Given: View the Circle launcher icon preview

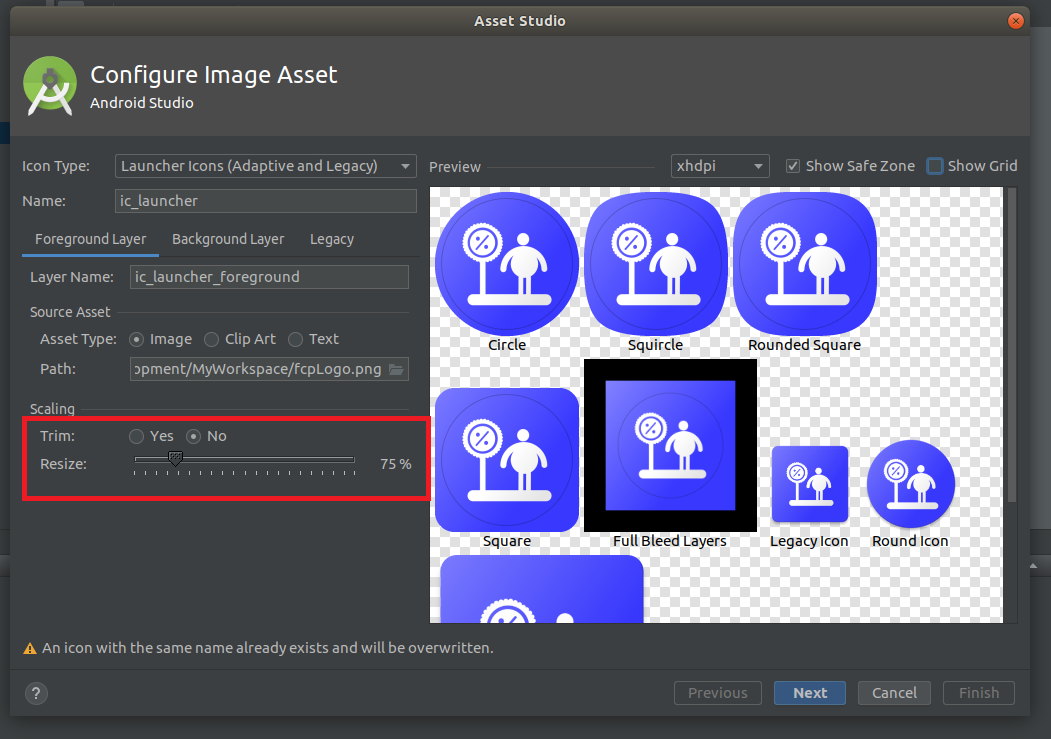Looking at the screenshot, I should [506, 263].
